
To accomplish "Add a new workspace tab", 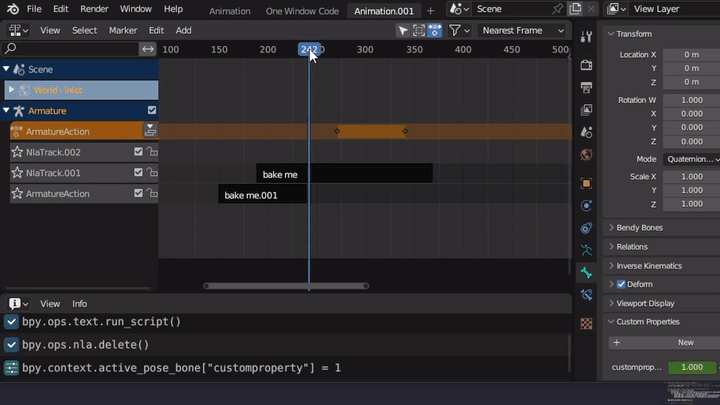I will (430, 11).
